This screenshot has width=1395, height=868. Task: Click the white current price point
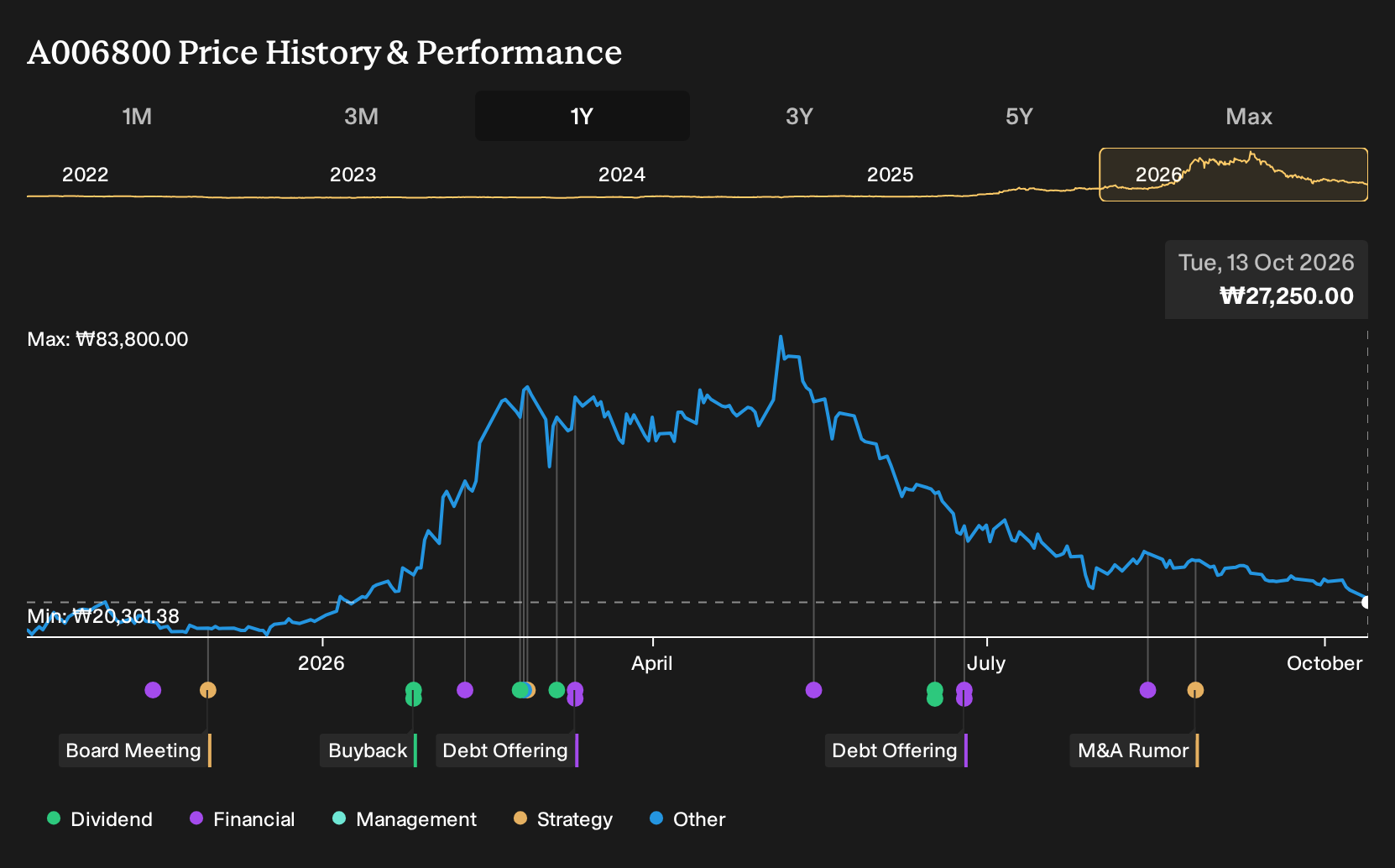pos(1366,602)
